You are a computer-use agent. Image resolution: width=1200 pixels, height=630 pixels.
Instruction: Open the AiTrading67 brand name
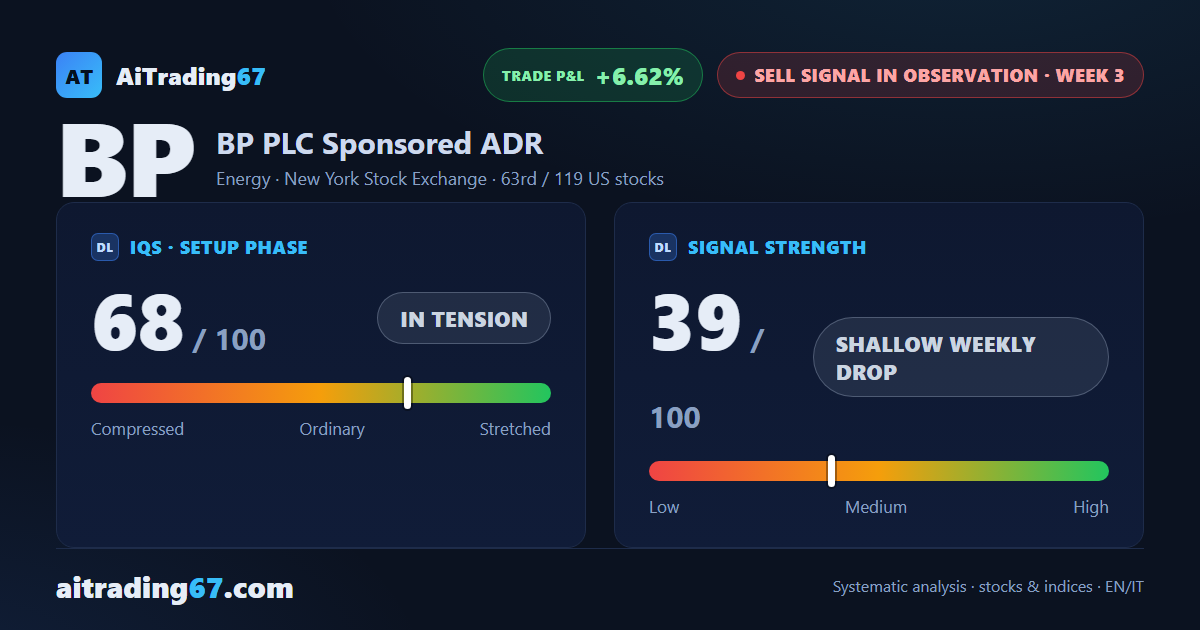pyautogui.click(x=191, y=76)
